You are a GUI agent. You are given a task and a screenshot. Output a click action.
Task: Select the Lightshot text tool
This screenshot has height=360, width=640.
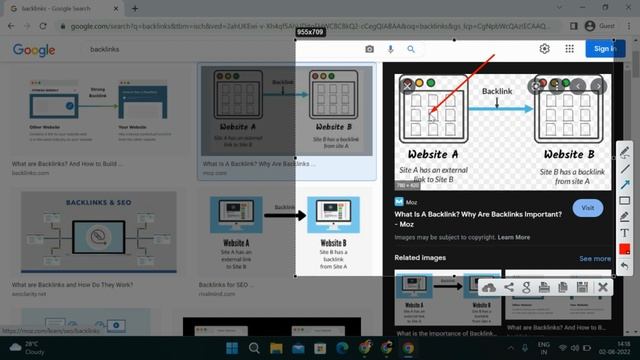tap(624, 233)
